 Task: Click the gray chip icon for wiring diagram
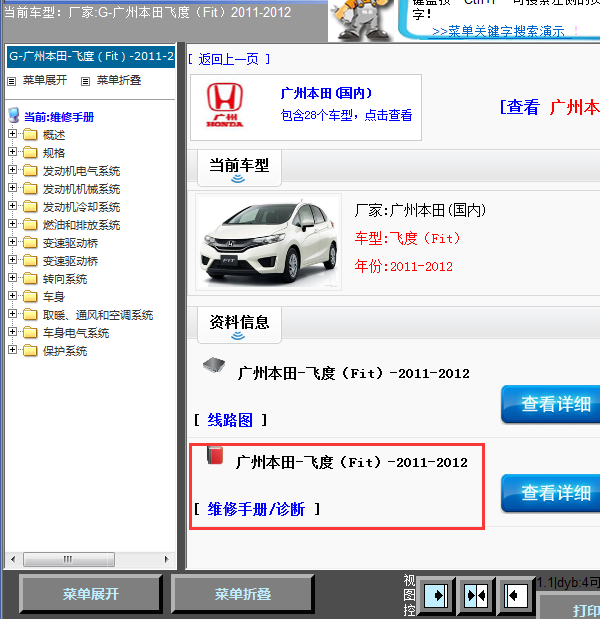[x=214, y=365]
